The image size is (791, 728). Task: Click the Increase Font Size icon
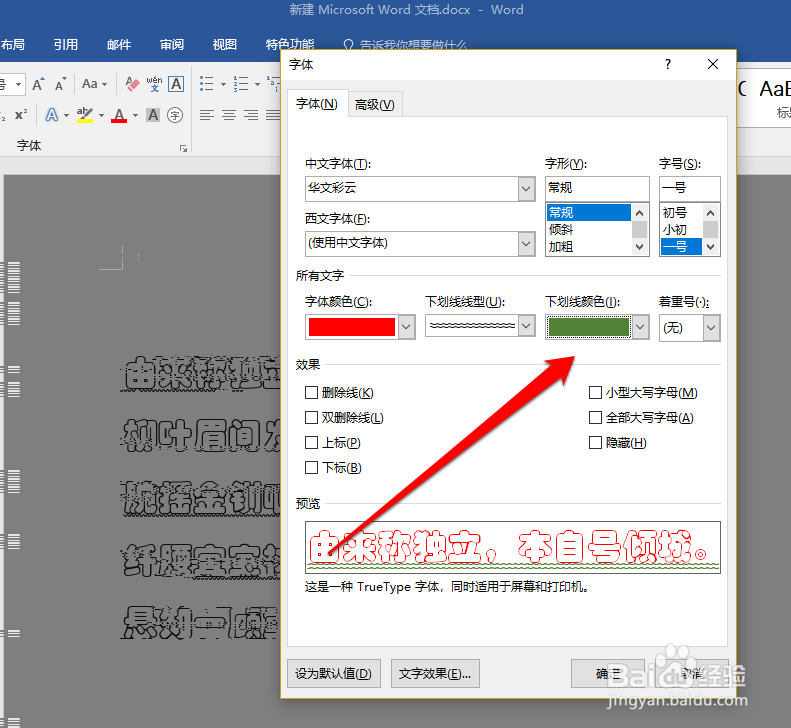point(38,84)
